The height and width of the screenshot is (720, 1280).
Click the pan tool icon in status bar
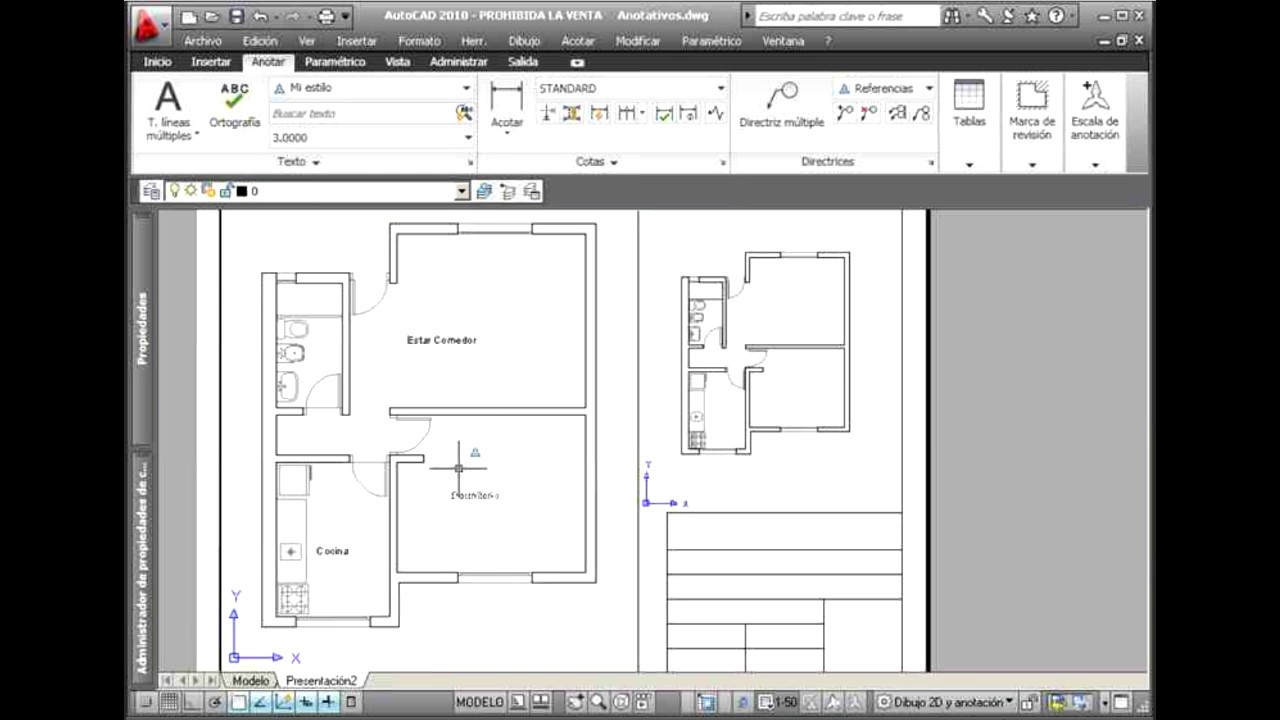click(x=575, y=702)
